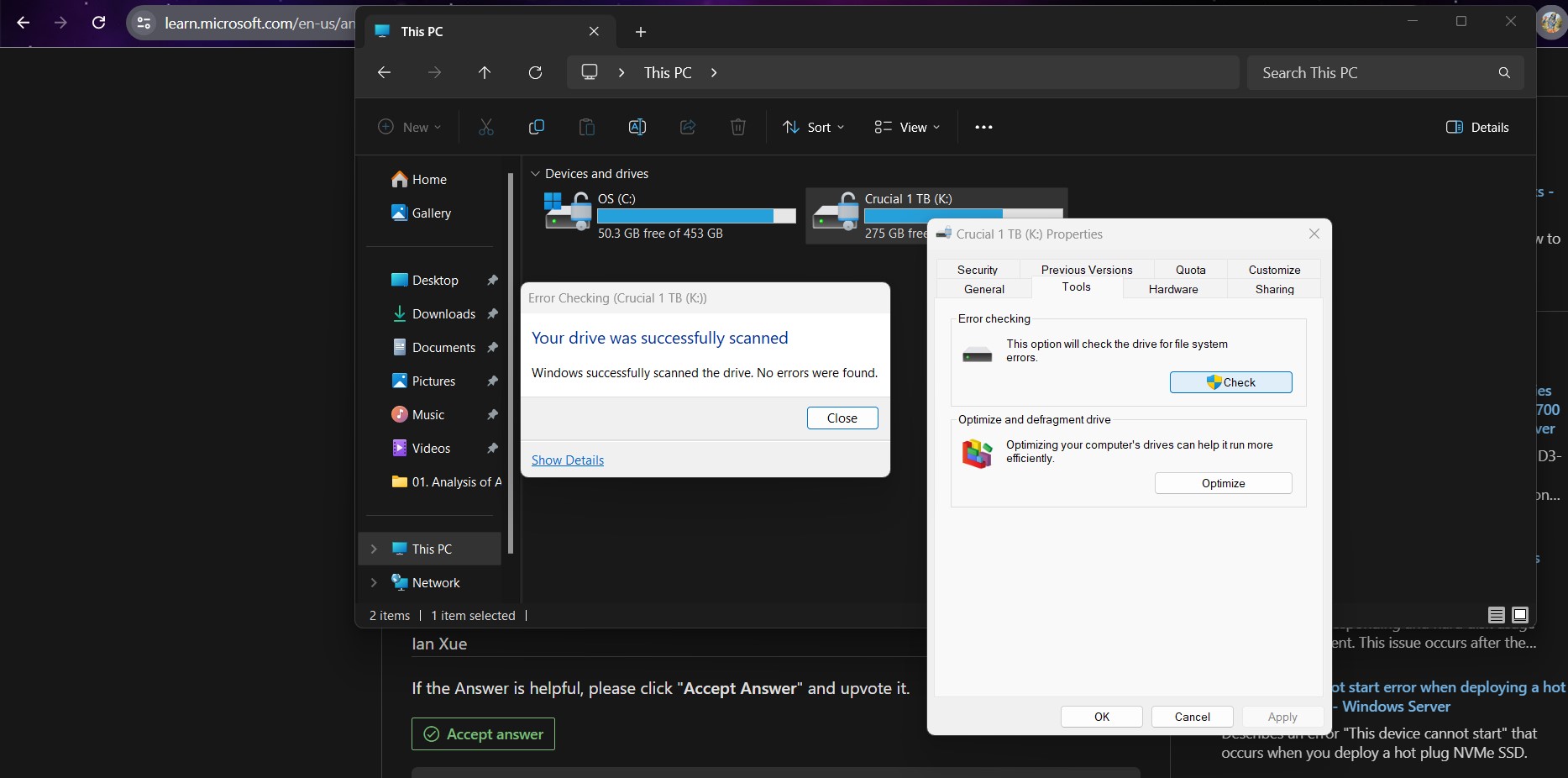Click the Check button for error checking
The height and width of the screenshot is (778, 1568).
click(x=1230, y=382)
